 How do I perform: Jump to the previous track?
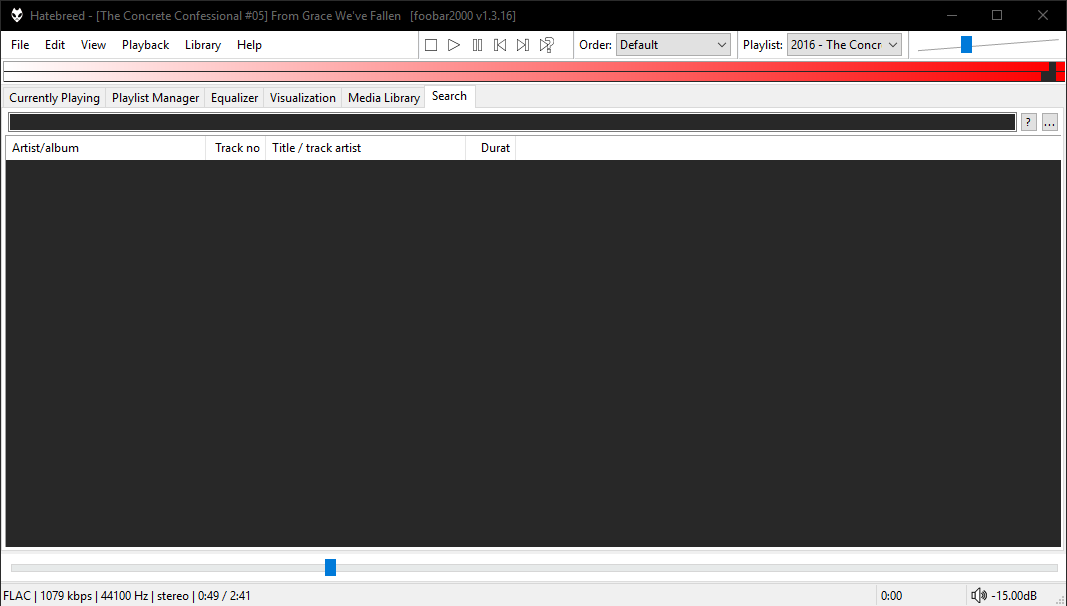coord(500,45)
